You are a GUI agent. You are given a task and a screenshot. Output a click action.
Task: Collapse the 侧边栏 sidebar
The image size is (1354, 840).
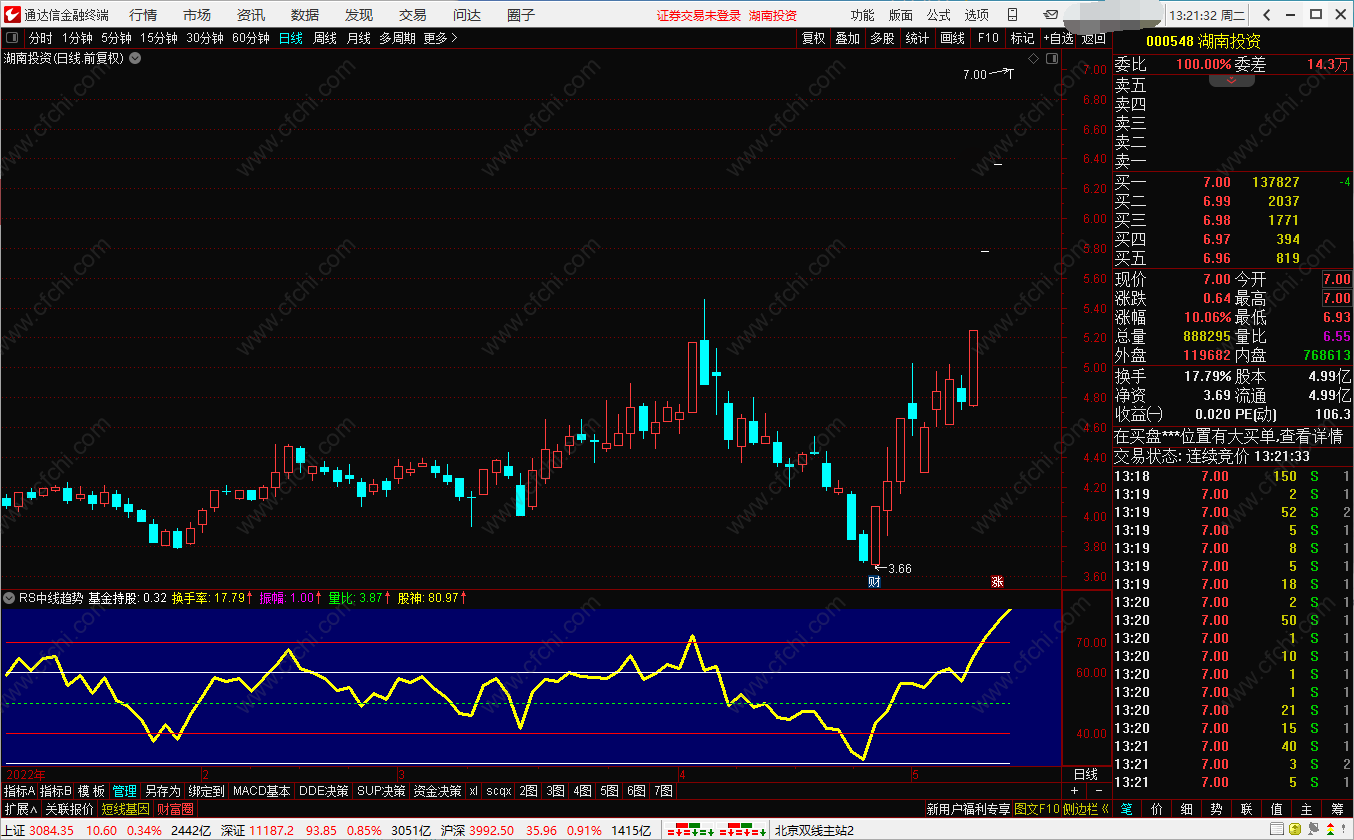(1085, 808)
